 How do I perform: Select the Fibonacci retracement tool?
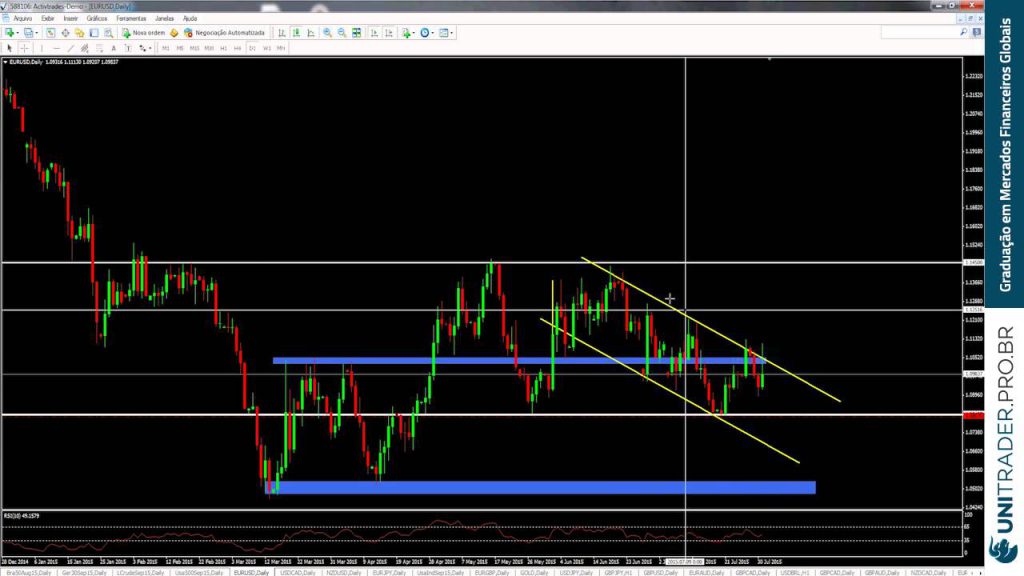point(99,48)
